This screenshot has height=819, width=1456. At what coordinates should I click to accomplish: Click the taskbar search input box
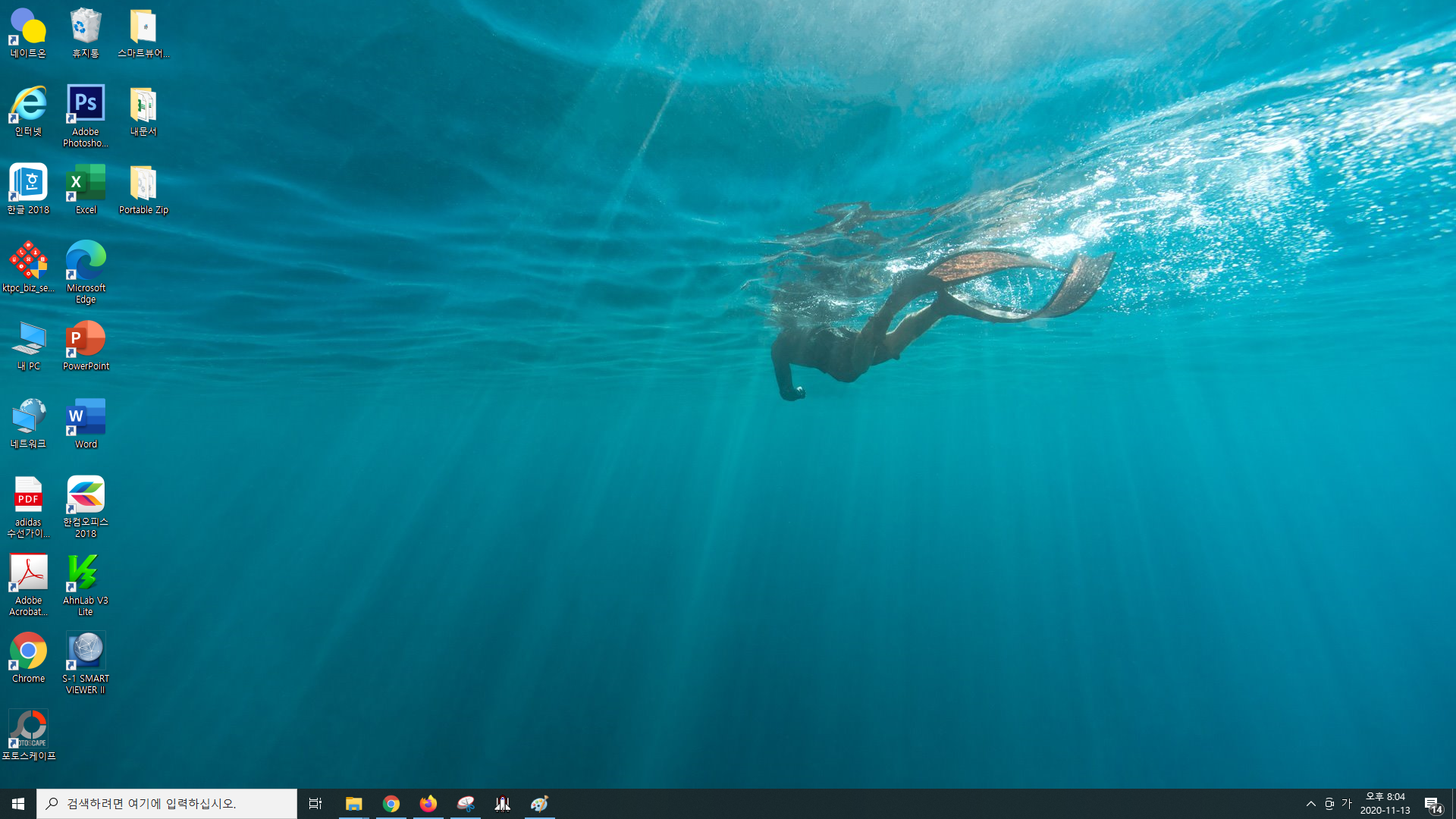167,804
